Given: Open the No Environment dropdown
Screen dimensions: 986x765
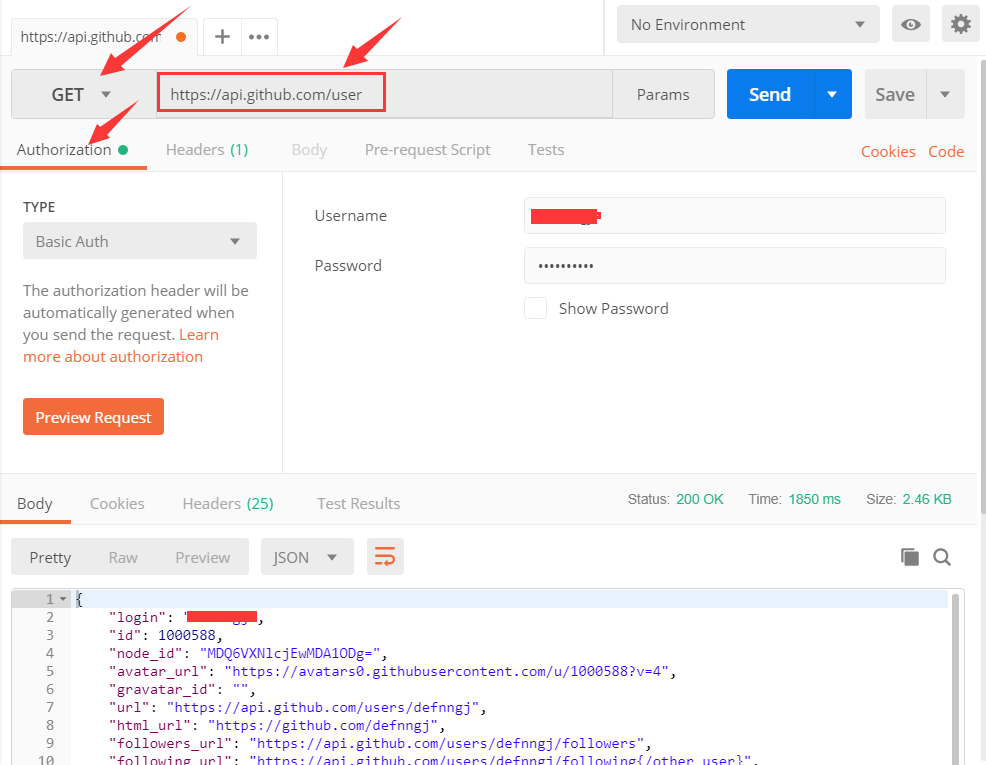Looking at the screenshot, I should coord(748,25).
